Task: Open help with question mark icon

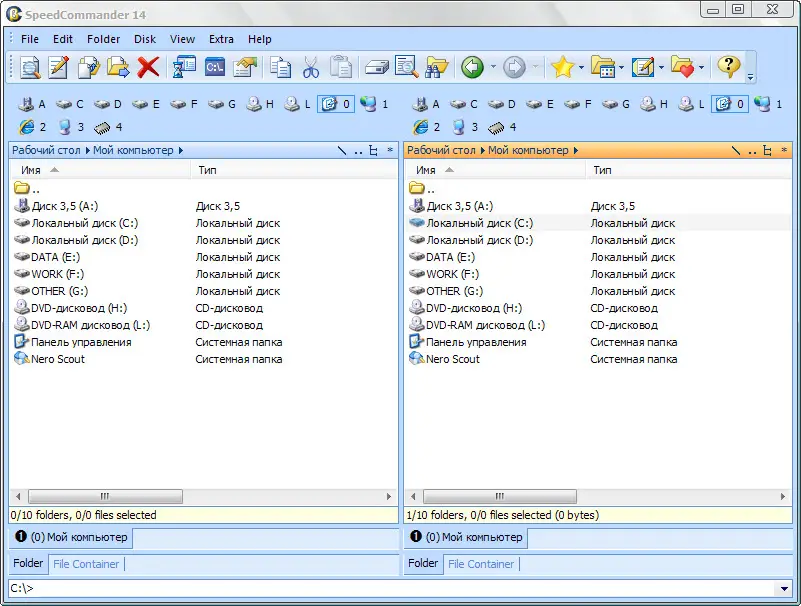Action: [729, 67]
